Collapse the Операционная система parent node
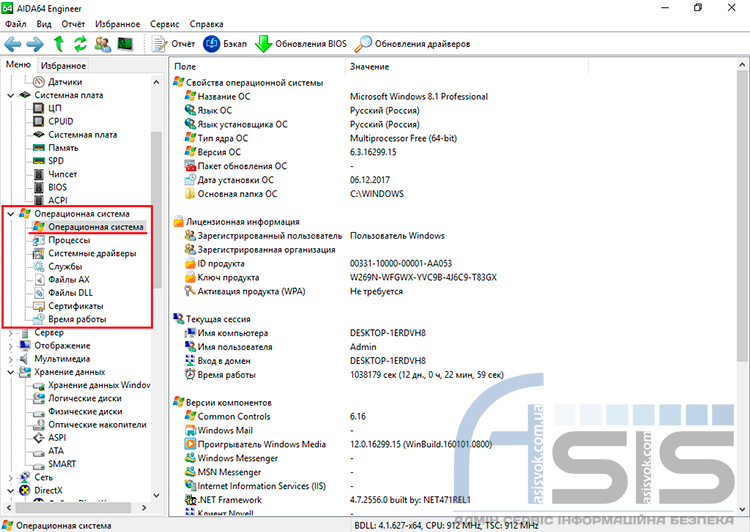The height and width of the screenshot is (532, 750). [11, 214]
